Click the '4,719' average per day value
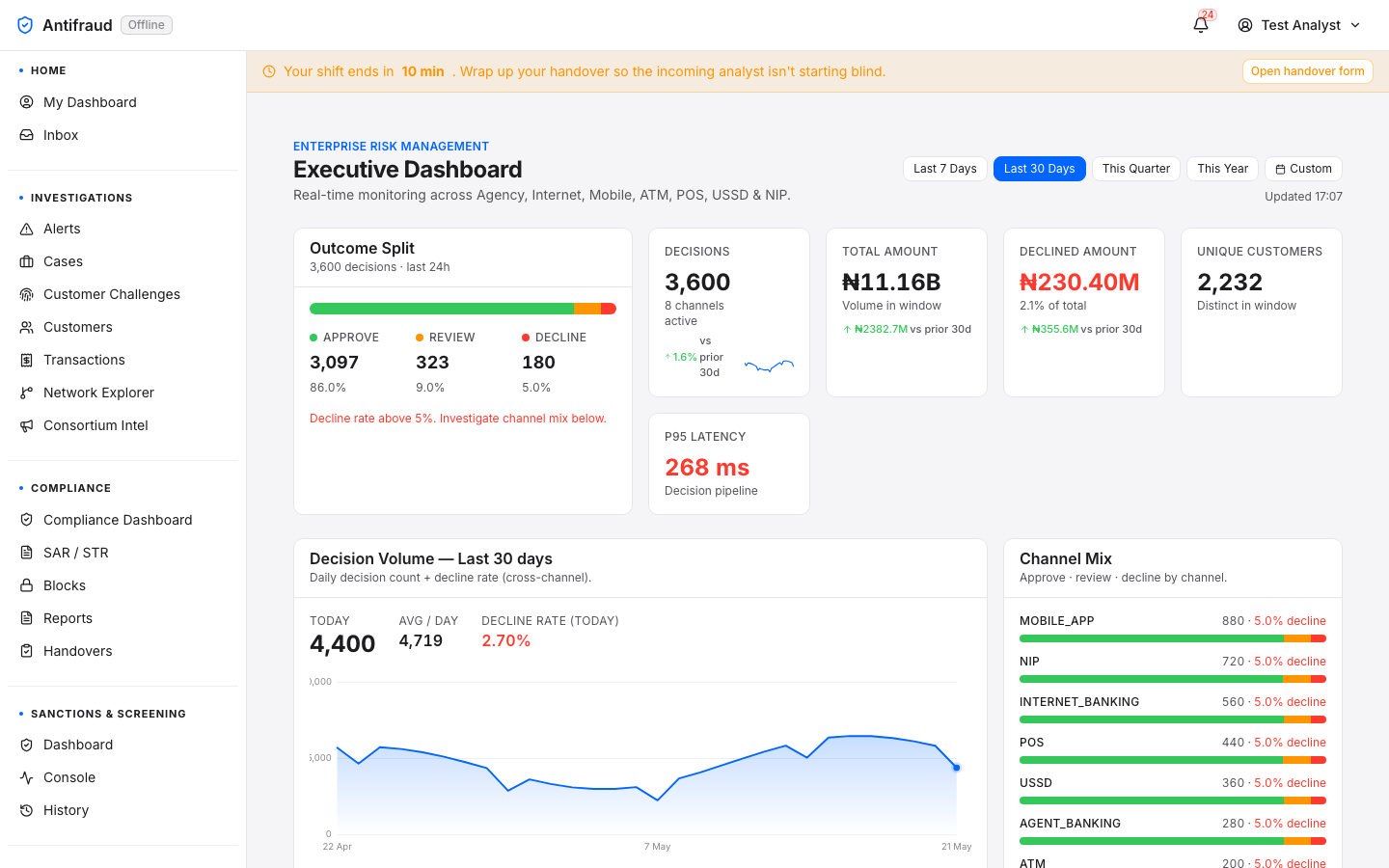This screenshot has height=868, width=1389. coord(421,640)
